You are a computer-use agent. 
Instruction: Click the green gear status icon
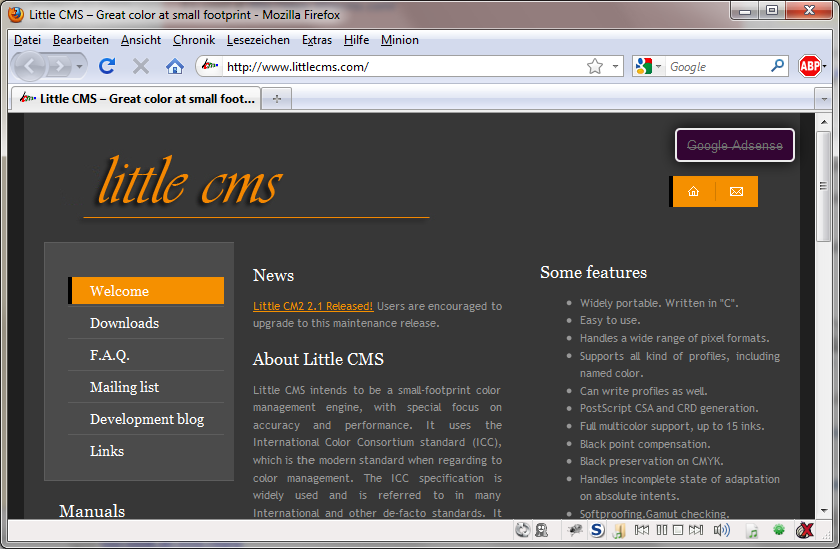779,530
